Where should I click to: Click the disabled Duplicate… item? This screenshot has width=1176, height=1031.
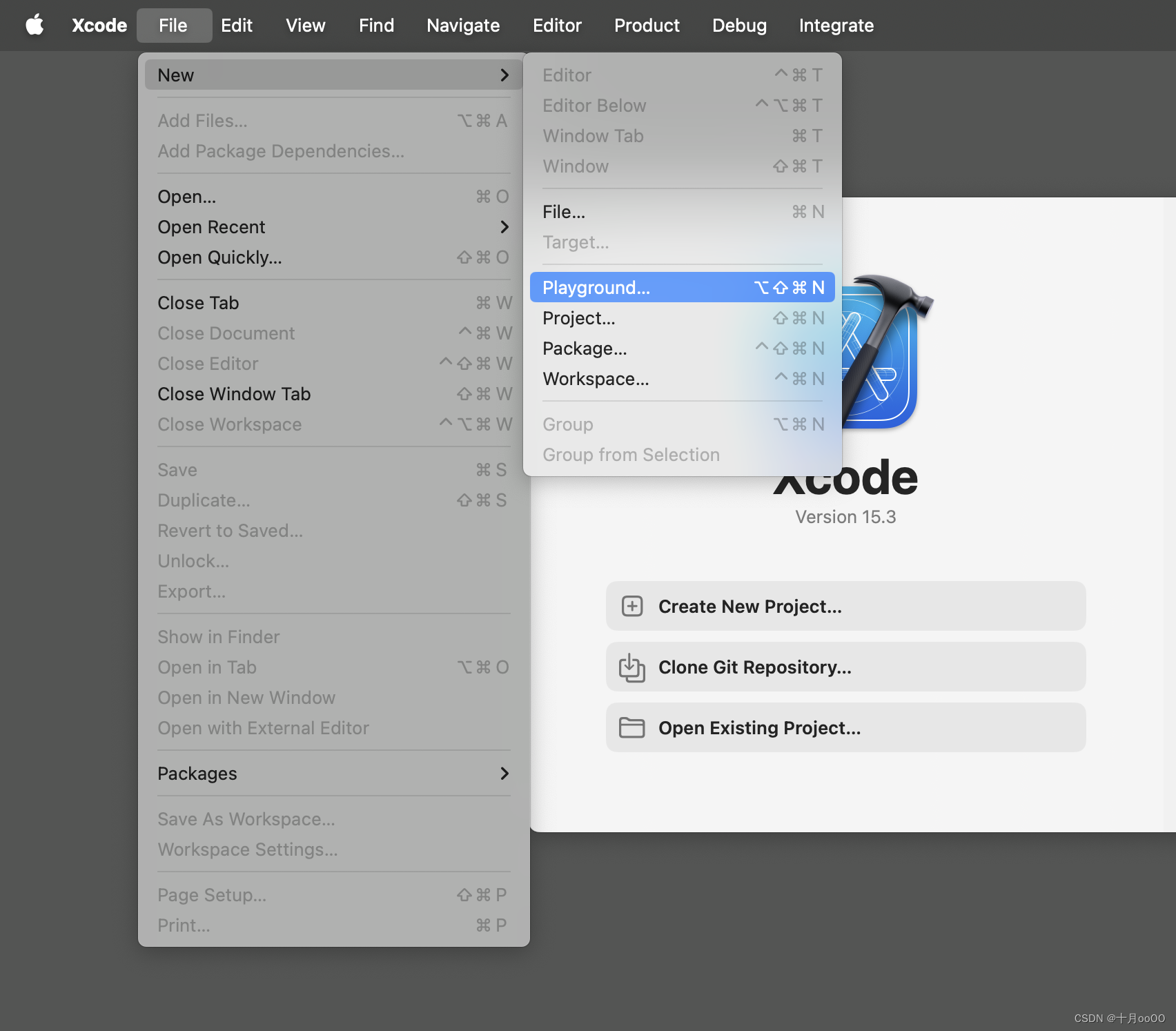(334, 500)
